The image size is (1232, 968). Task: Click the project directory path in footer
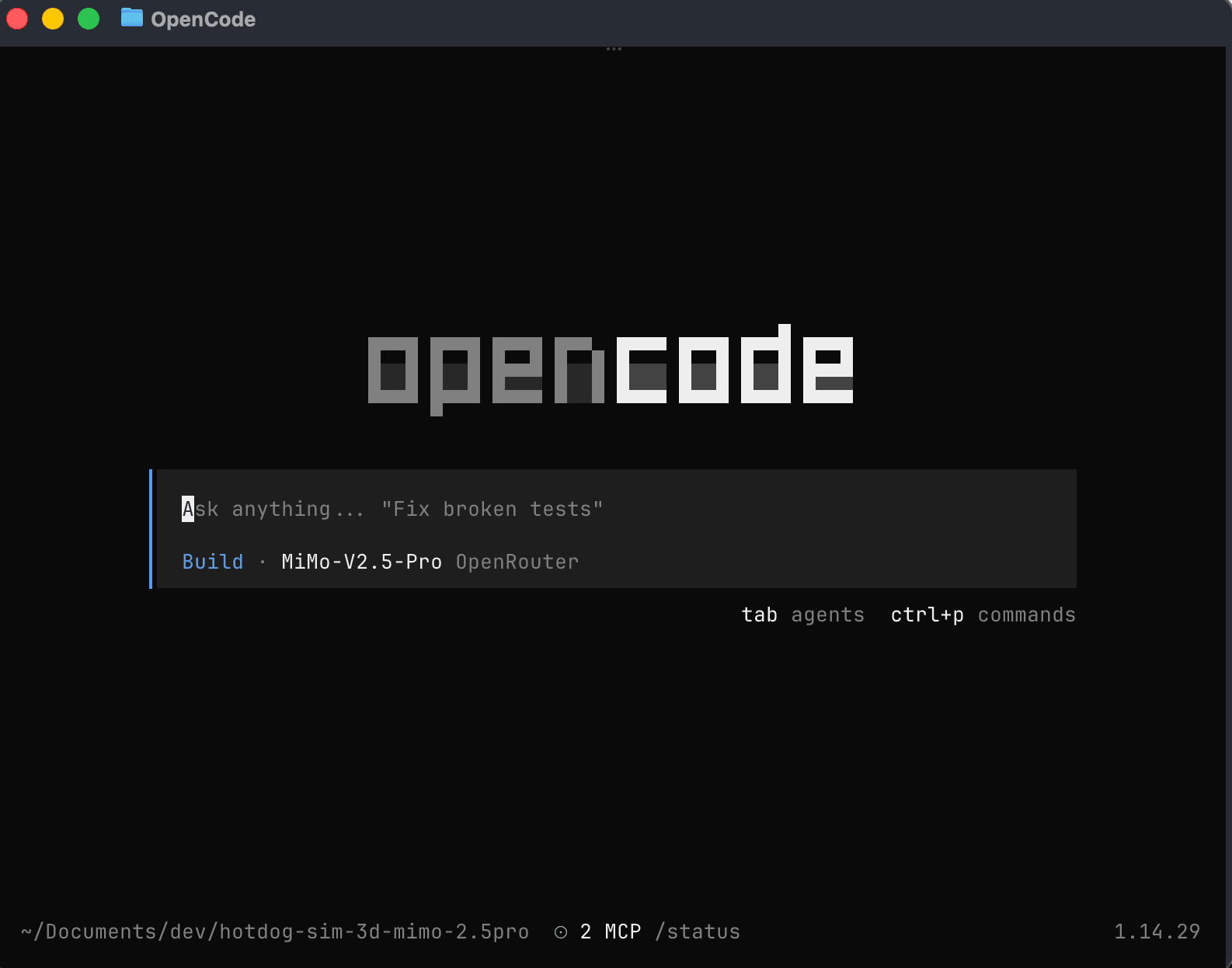(275, 931)
